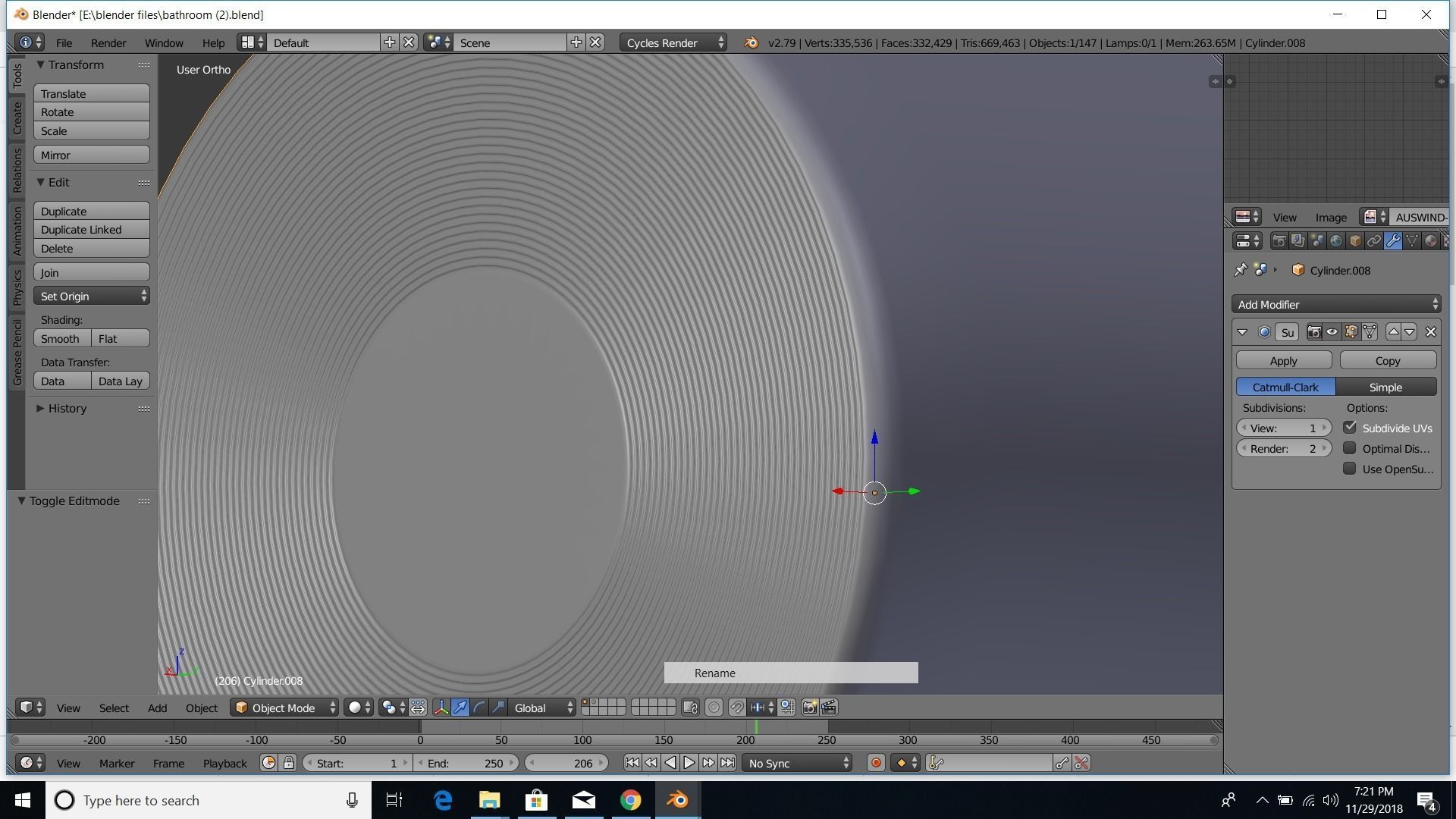Open the Add Modifier dropdown
The height and width of the screenshot is (819, 1456).
(x=1336, y=304)
